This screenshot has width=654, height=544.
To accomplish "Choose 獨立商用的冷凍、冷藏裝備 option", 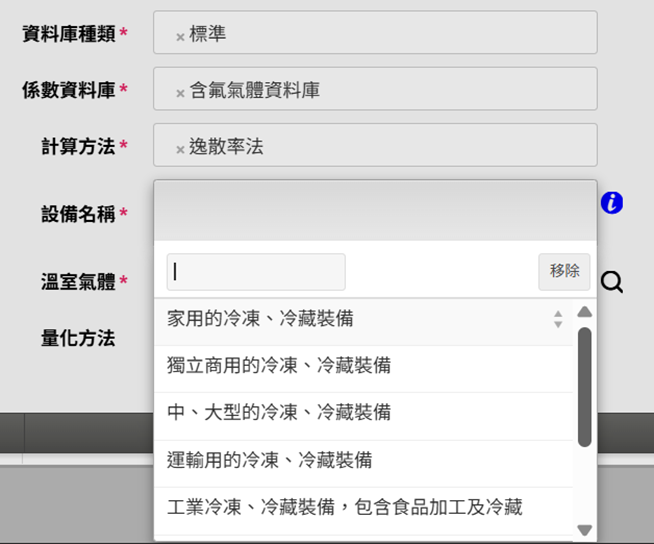I will 279,366.
